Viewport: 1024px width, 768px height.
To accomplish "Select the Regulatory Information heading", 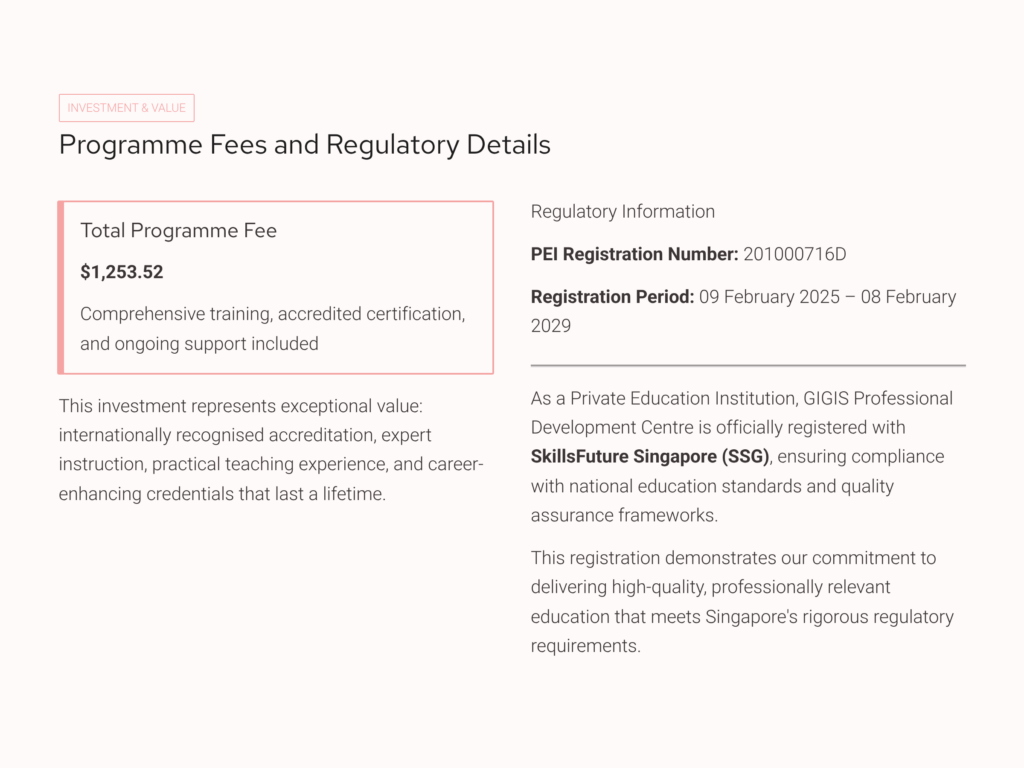I will [622, 212].
